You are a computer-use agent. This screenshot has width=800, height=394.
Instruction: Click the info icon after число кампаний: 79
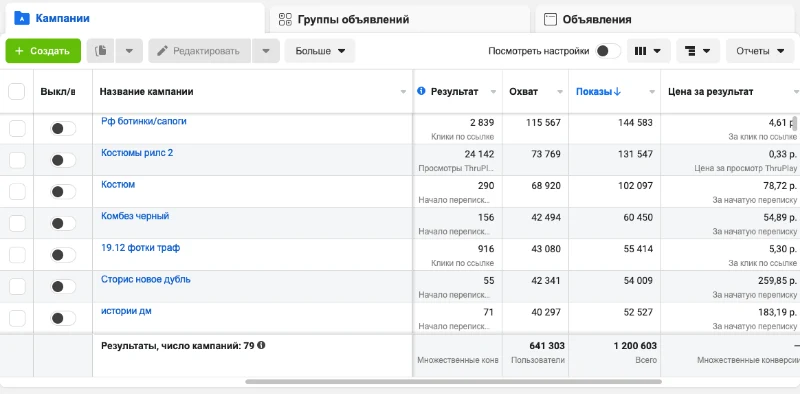coord(261,345)
